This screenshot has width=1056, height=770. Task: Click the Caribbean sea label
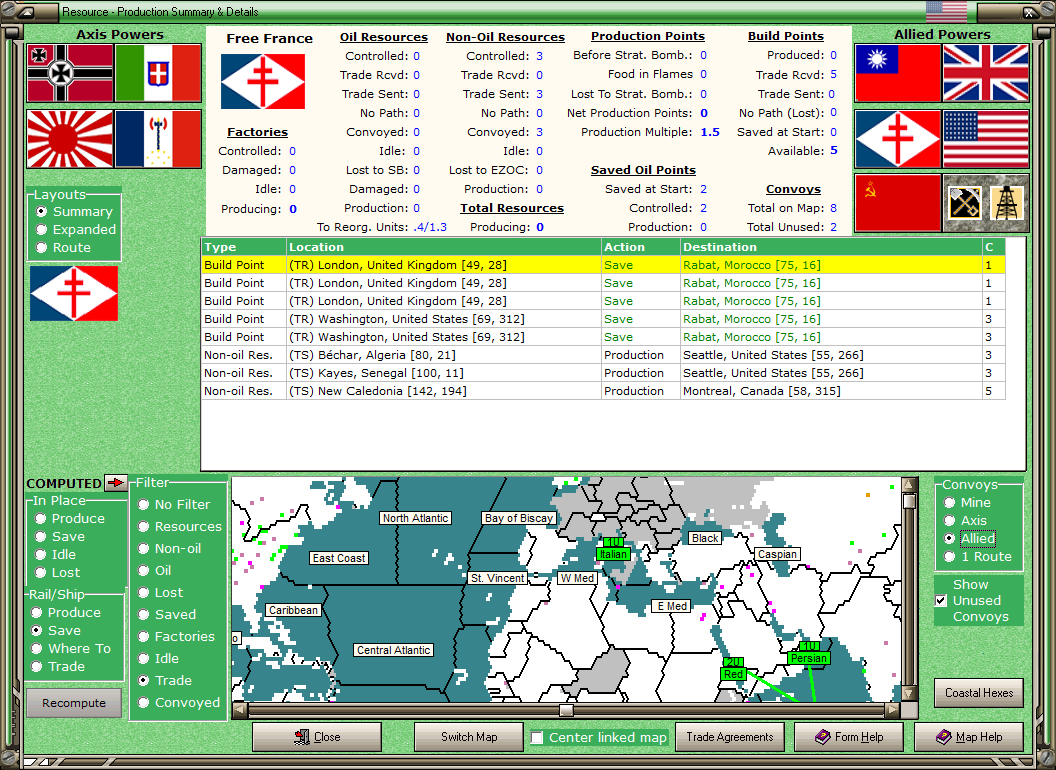point(293,610)
